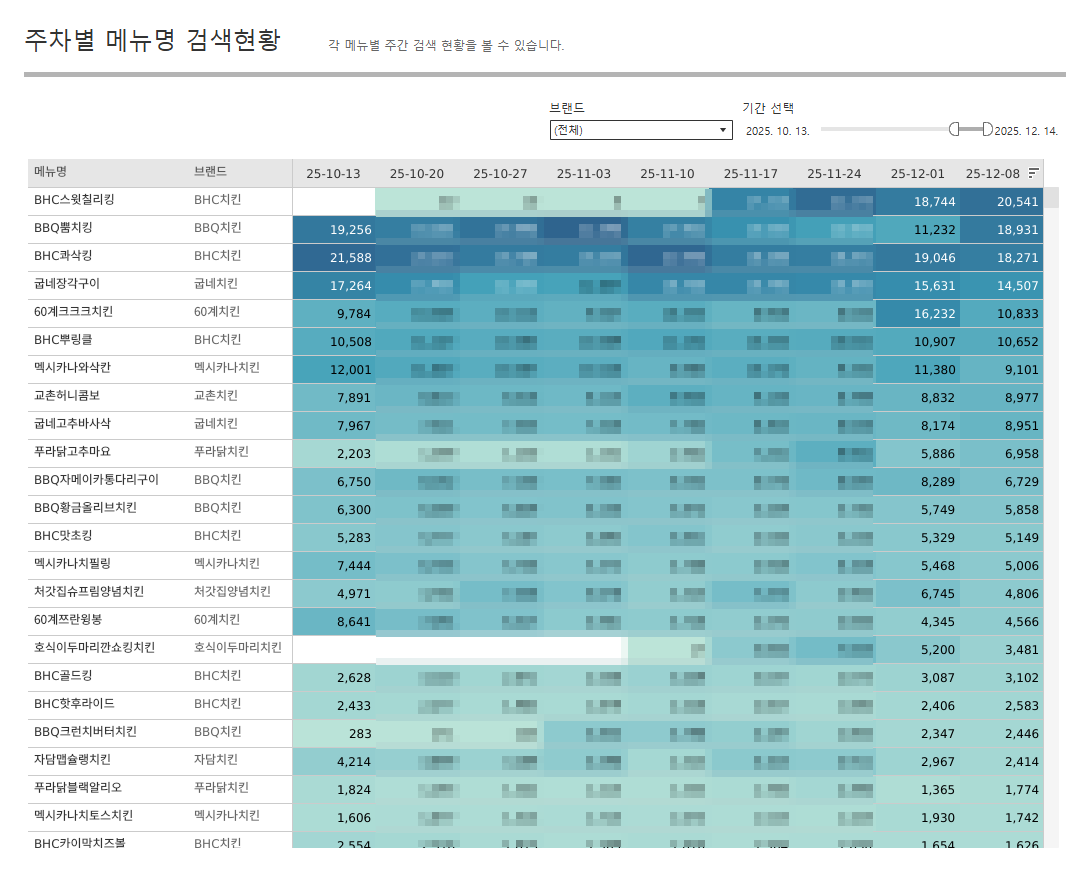Open the 브랜드 filter dropdown
Image resolution: width=1090 pixels, height=874 pixels.
(x=641, y=130)
